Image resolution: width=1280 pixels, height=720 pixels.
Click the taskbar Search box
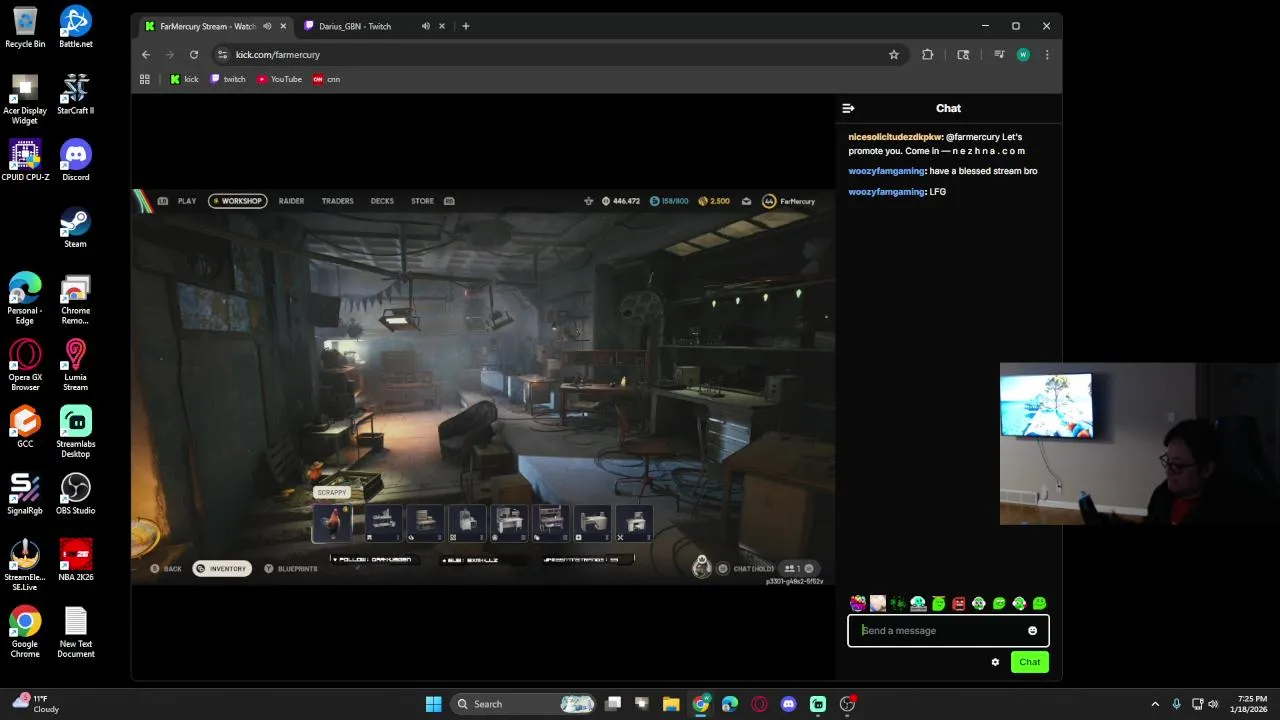525,704
